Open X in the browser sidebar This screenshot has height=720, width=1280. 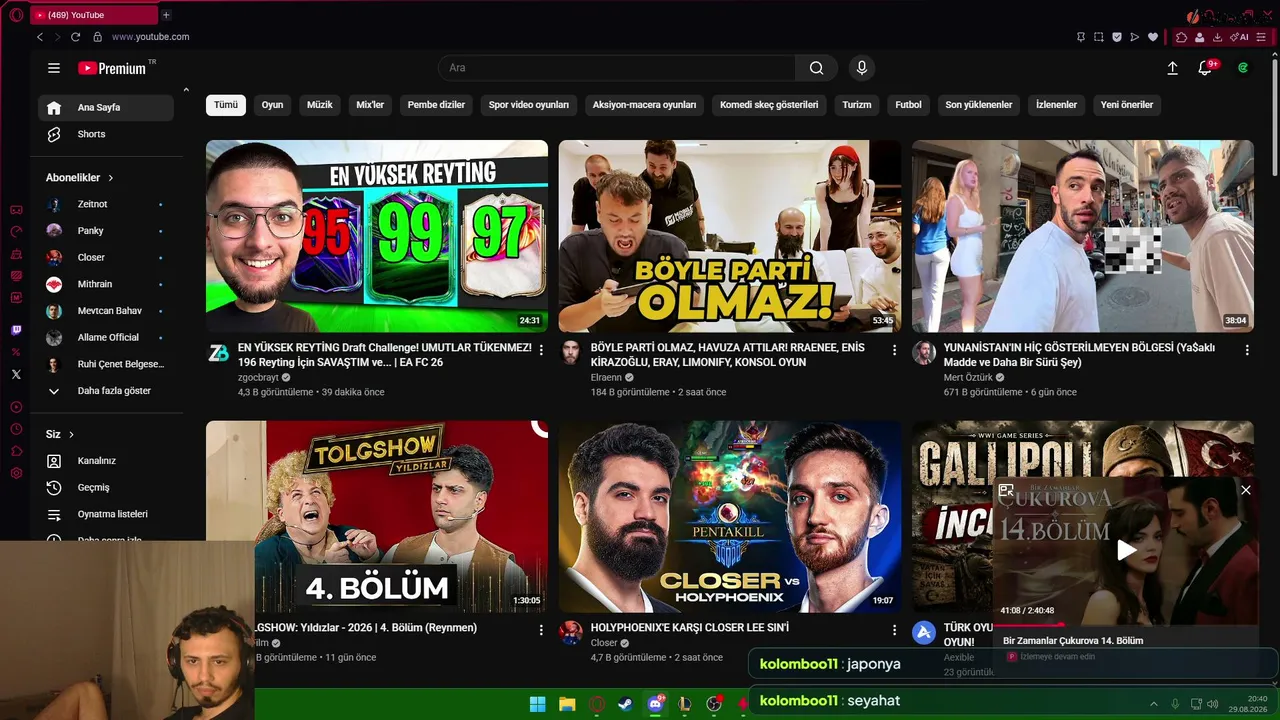coord(16,374)
